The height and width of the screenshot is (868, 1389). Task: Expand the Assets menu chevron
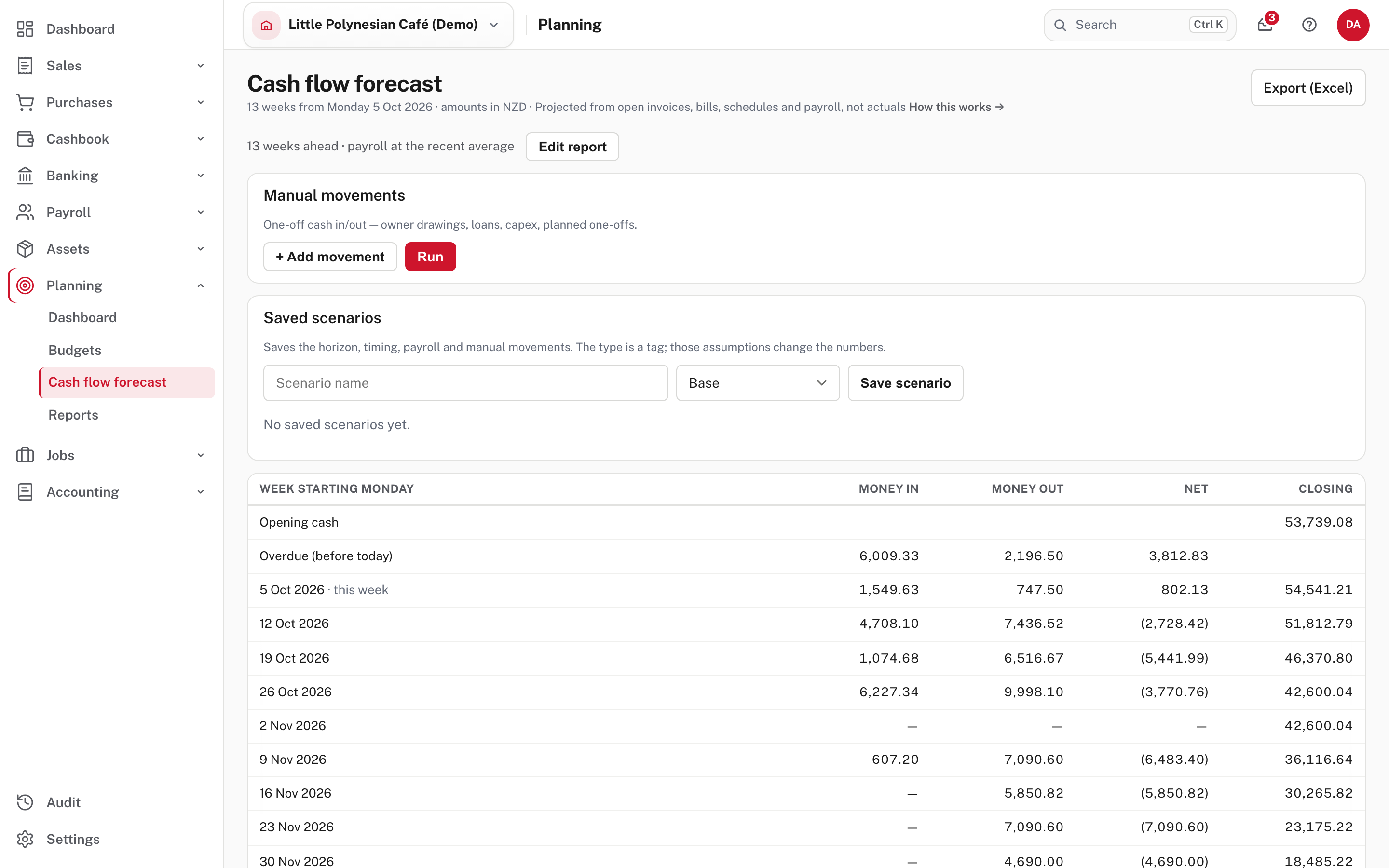200,249
